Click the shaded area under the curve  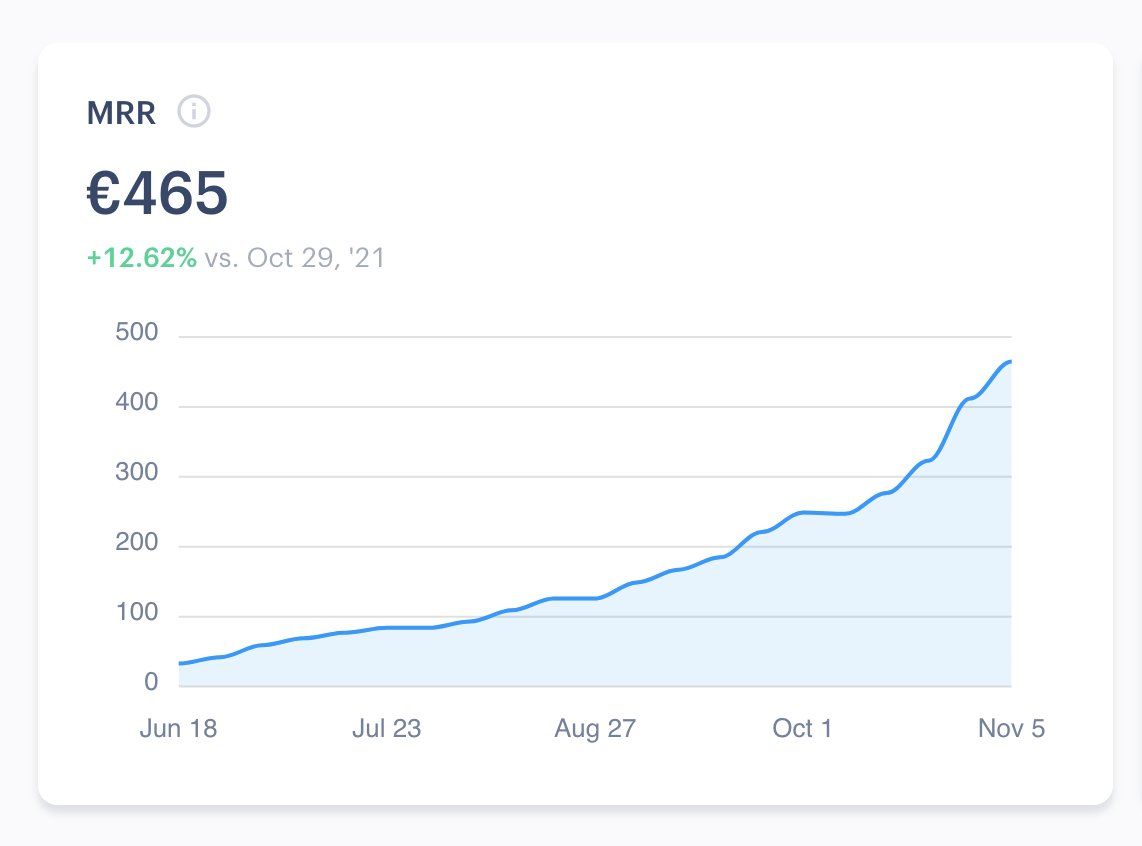(x=800, y=620)
